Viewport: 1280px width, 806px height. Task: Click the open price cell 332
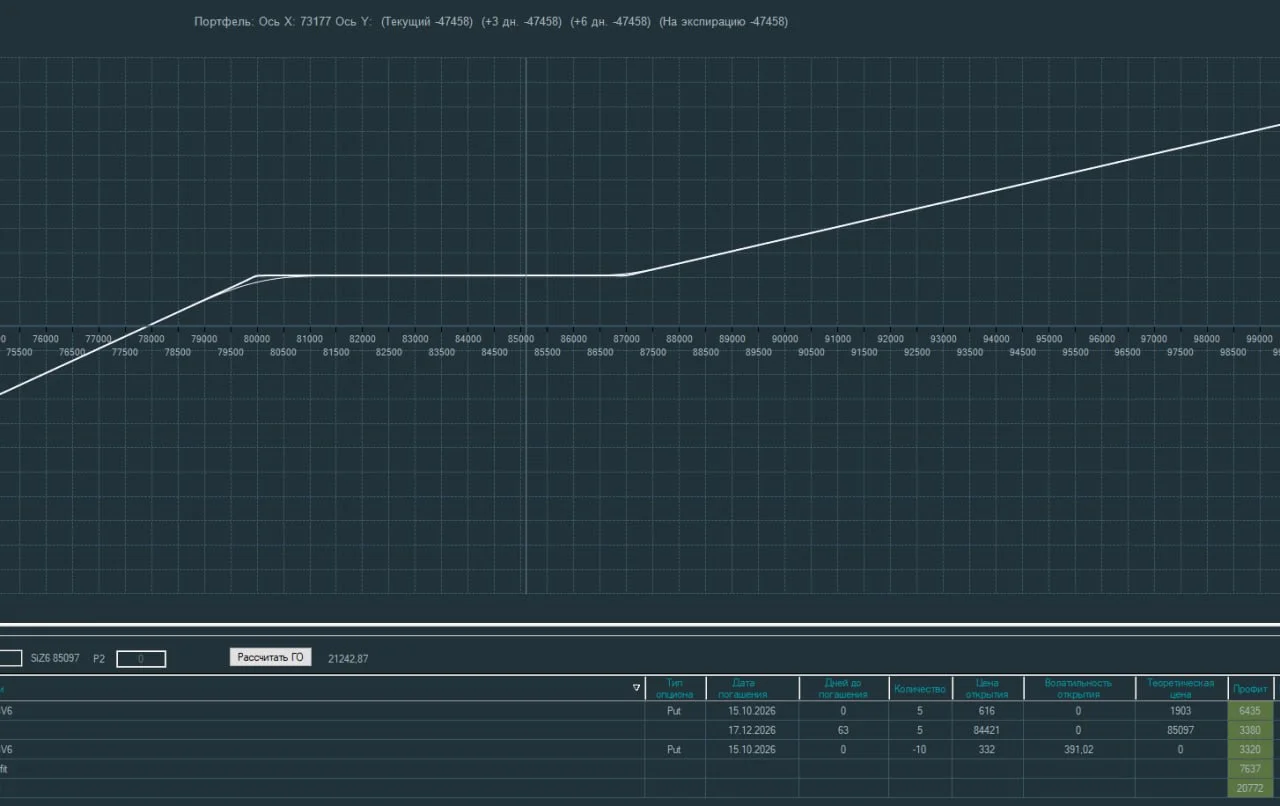[x=987, y=749]
